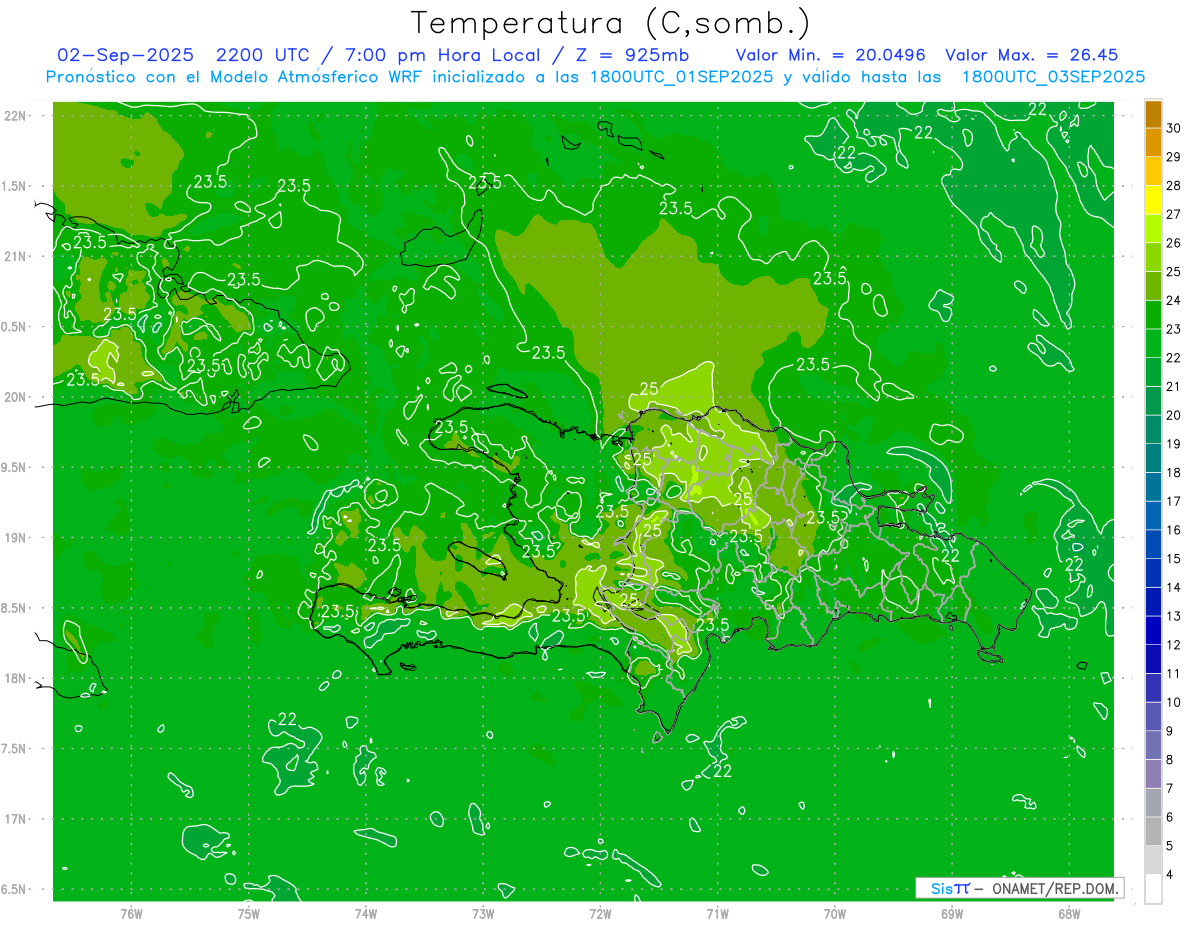1200x927 pixels.
Task: Click the latitude label '21N'
Action: [x=15, y=257]
